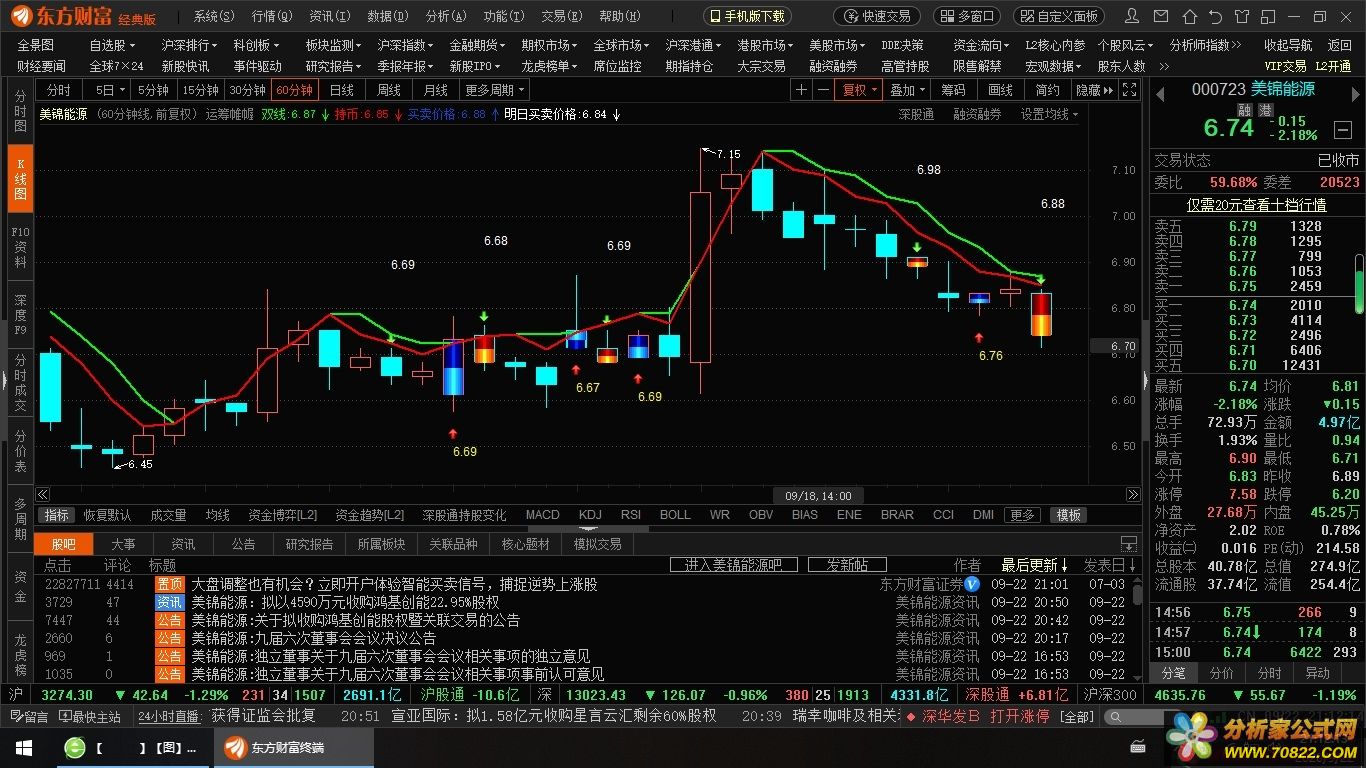The height and width of the screenshot is (768, 1366).
Task: Open 快速交易 quick trade
Action: pyautogui.click(x=877, y=16)
